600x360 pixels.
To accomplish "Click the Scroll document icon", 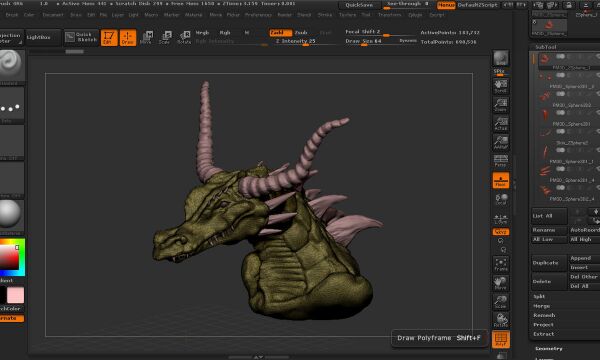I will [501, 86].
